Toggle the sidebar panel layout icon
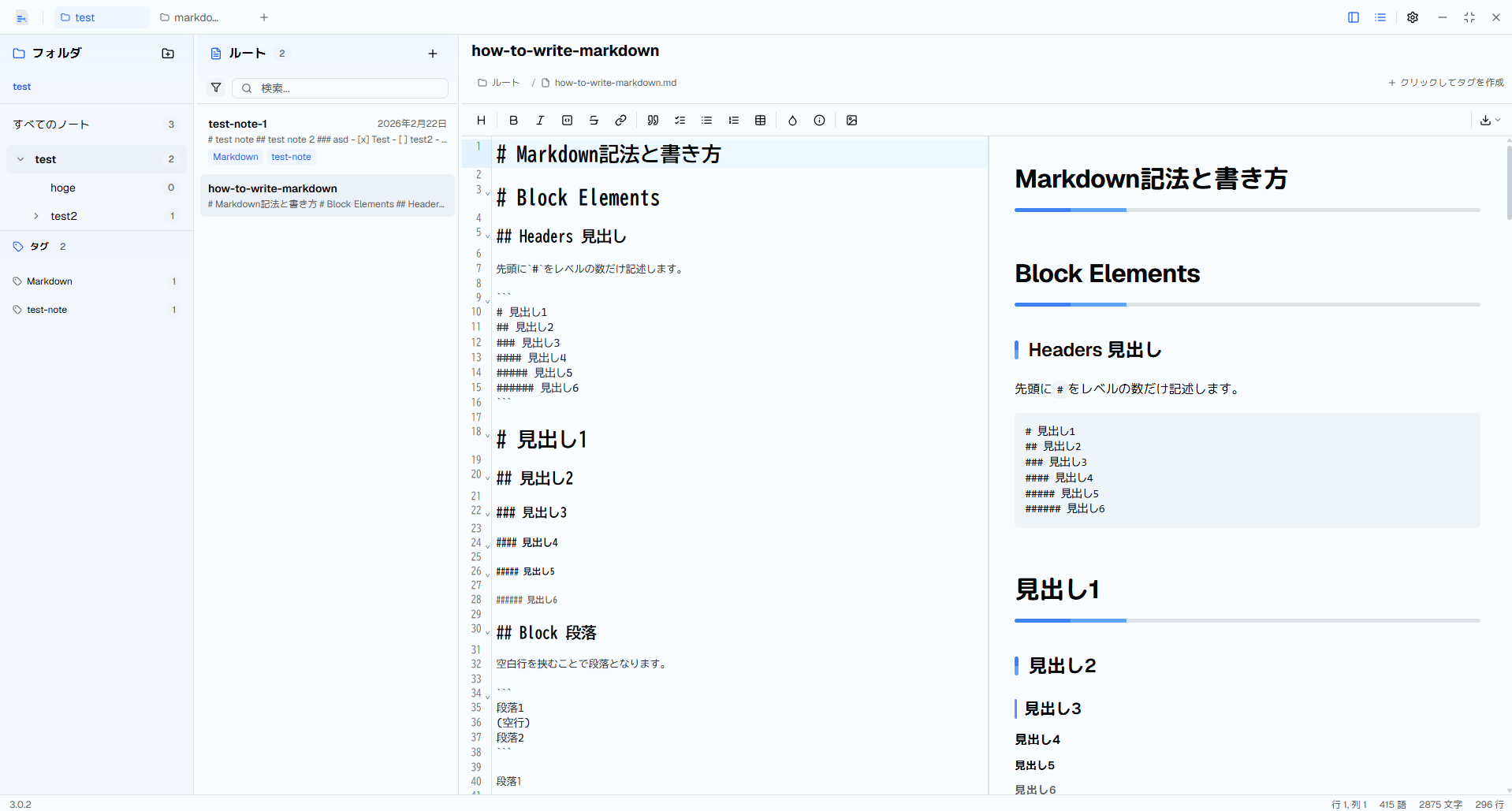 [x=1354, y=17]
